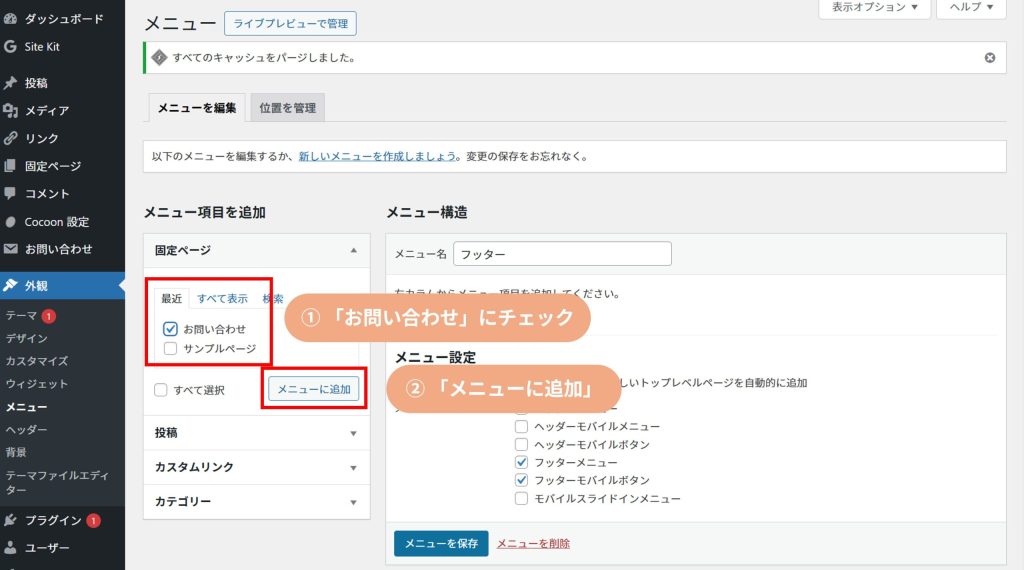Viewport: 1024px width, 570px height.
Task: Click the メディア media icon in sidebar
Action: (10, 111)
